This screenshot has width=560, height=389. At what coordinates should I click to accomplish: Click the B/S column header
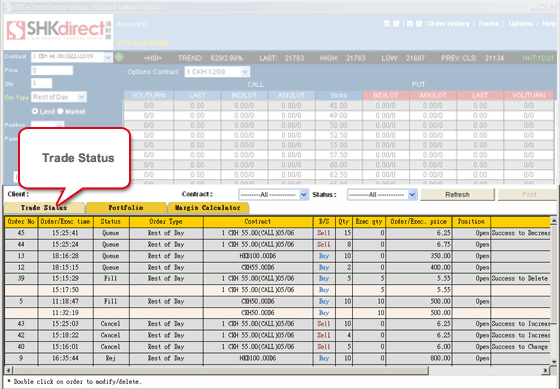324,222
